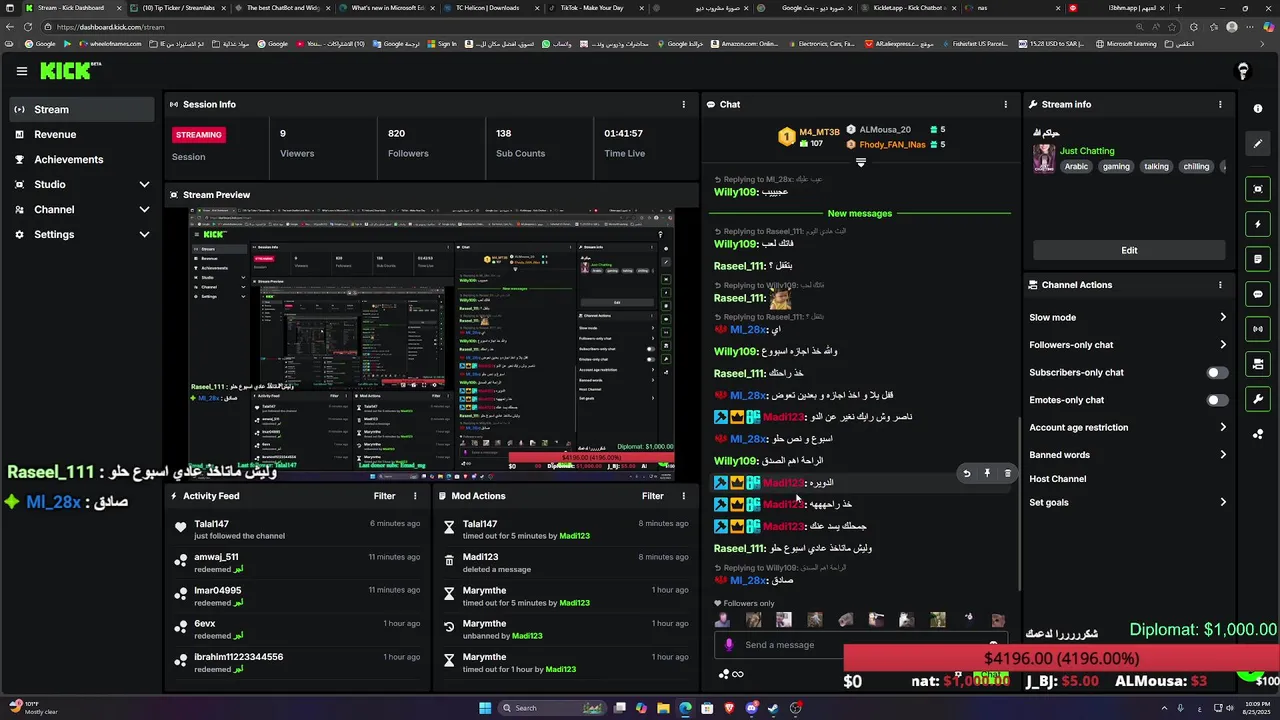Open the Channel Actions three-dot menu
1280x720 pixels.
[1220, 285]
